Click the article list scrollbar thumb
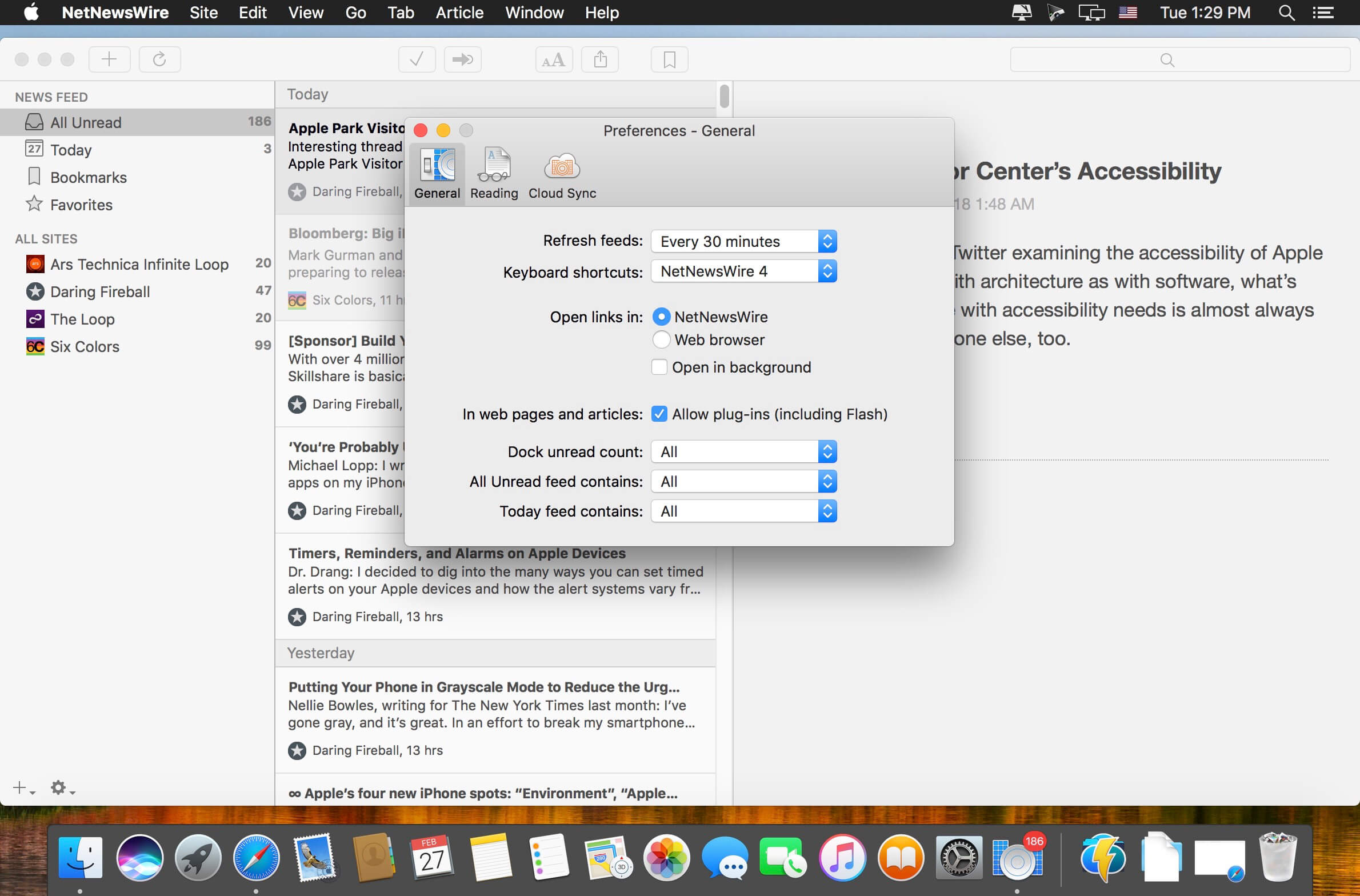 click(x=725, y=95)
